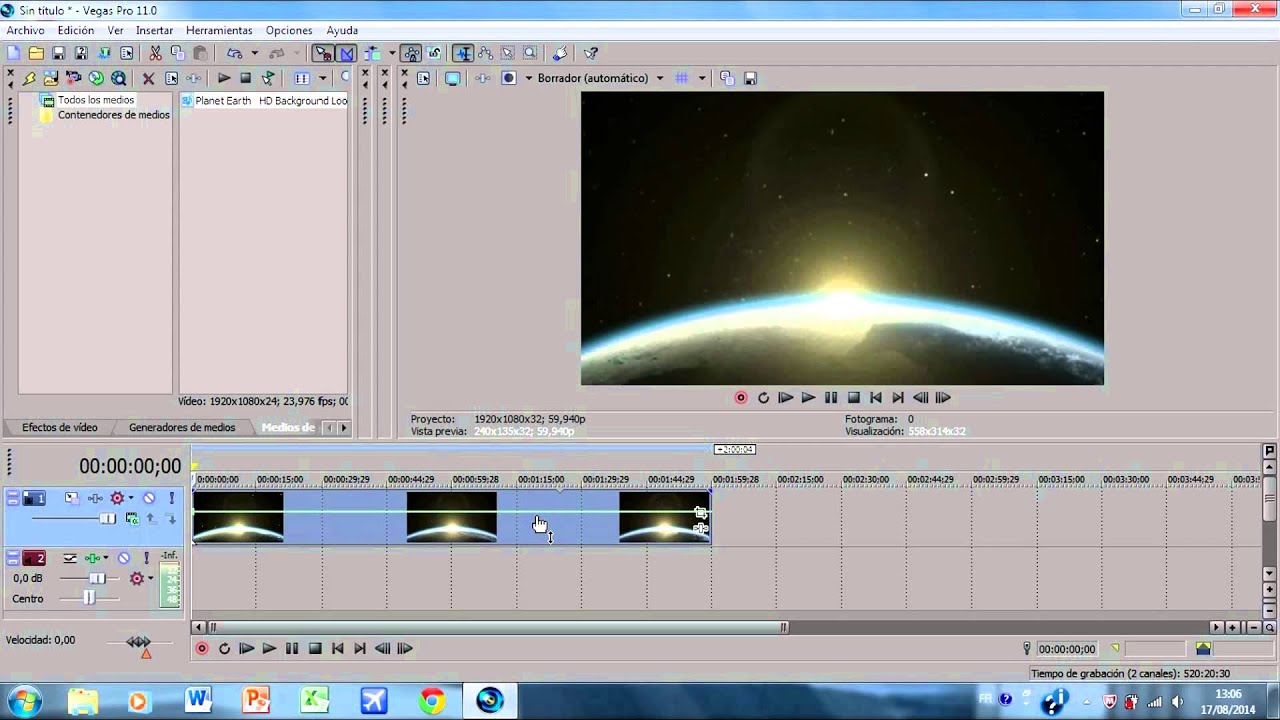Screen dimensions: 1280x720
Task: Click the Zoom edit magnifier tool
Action: [530, 53]
